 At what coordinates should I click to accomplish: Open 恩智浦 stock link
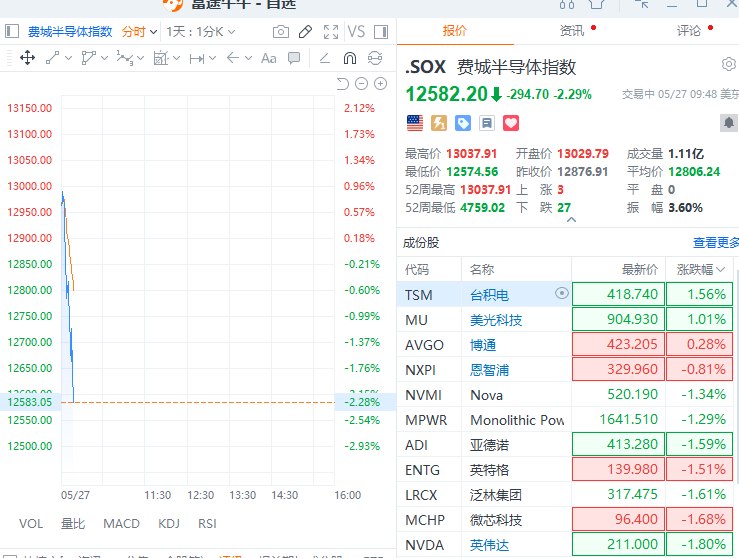[489, 370]
